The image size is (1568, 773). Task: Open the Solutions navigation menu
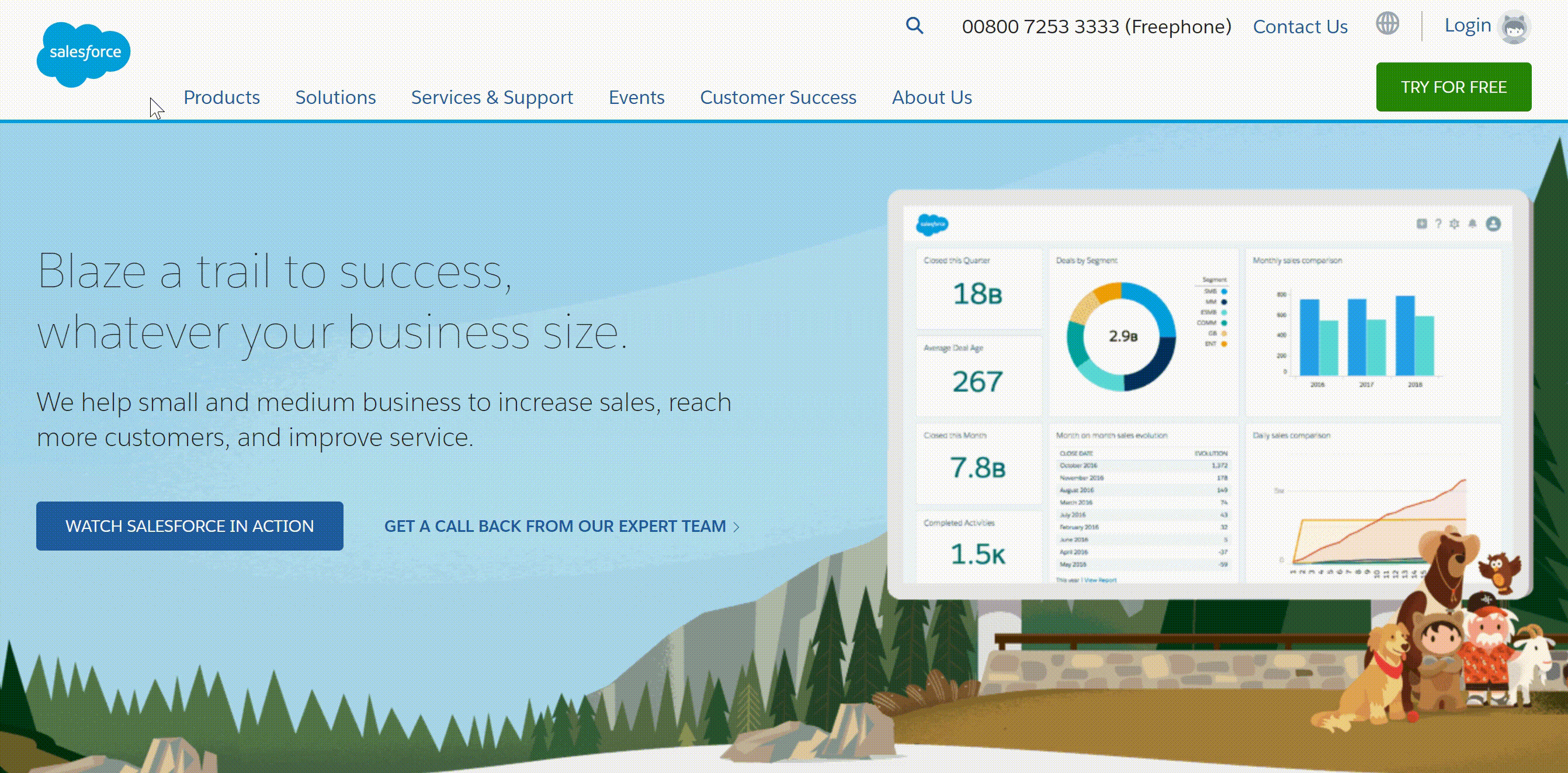pyautogui.click(x=335, y=98)
